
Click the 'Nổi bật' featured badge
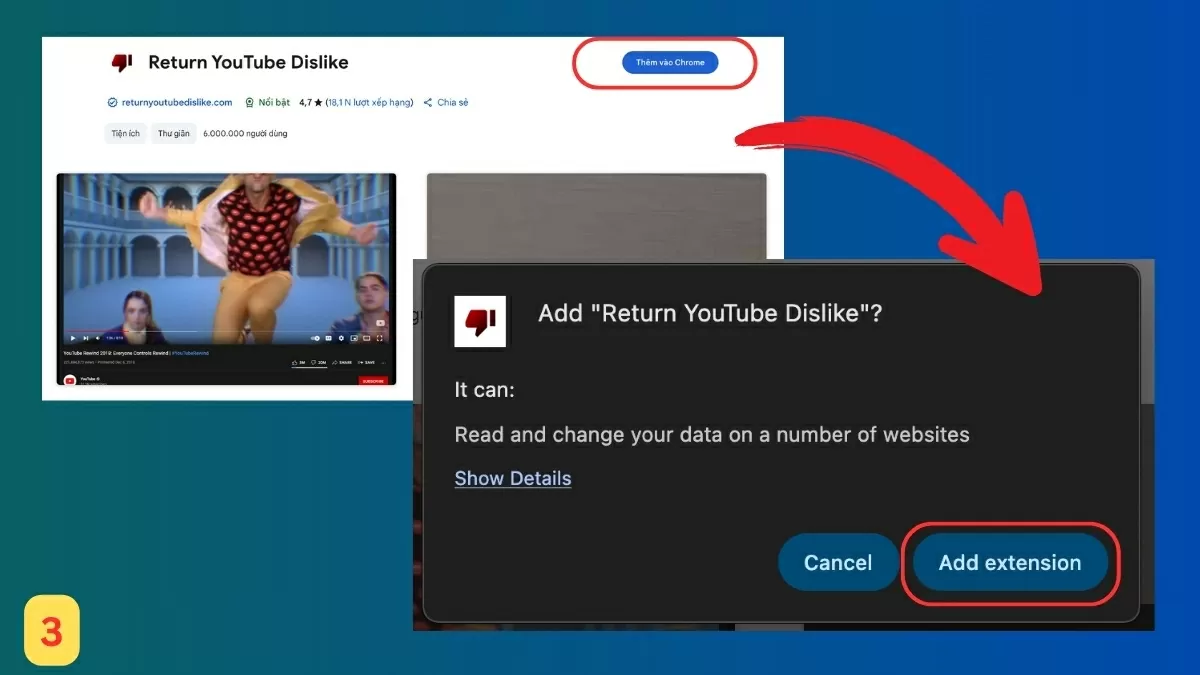267,102
